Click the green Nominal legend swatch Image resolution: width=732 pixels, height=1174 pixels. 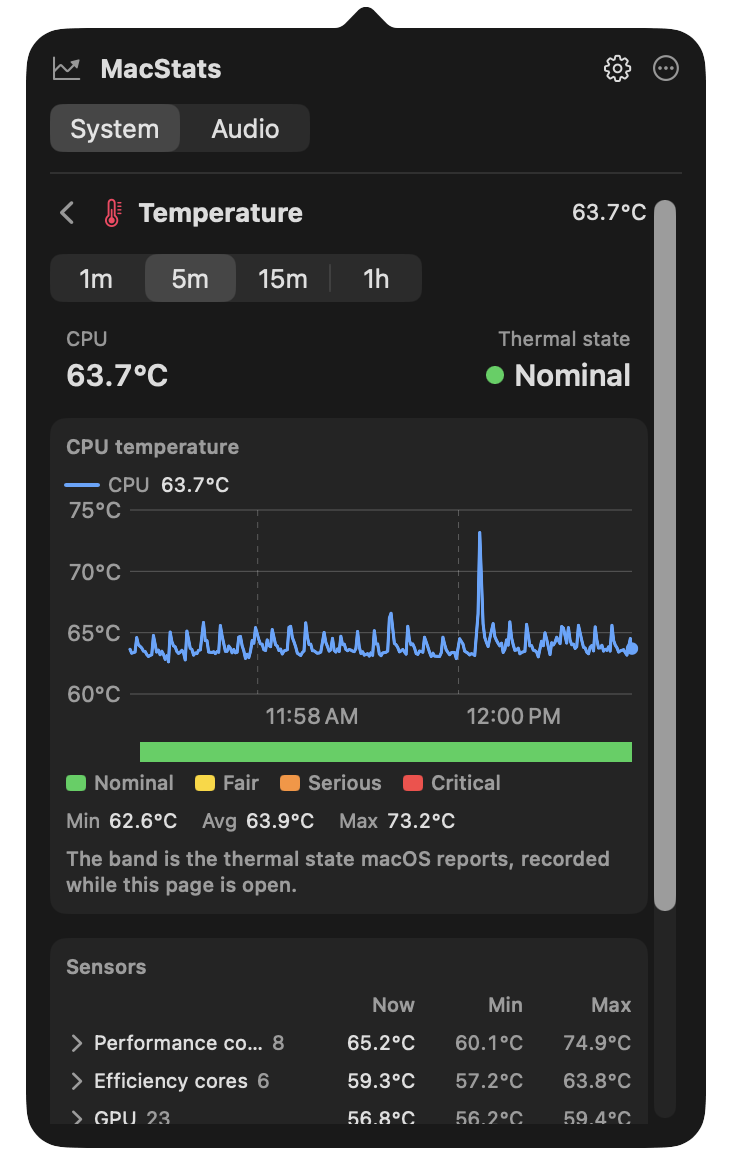[x=76, y=783]
